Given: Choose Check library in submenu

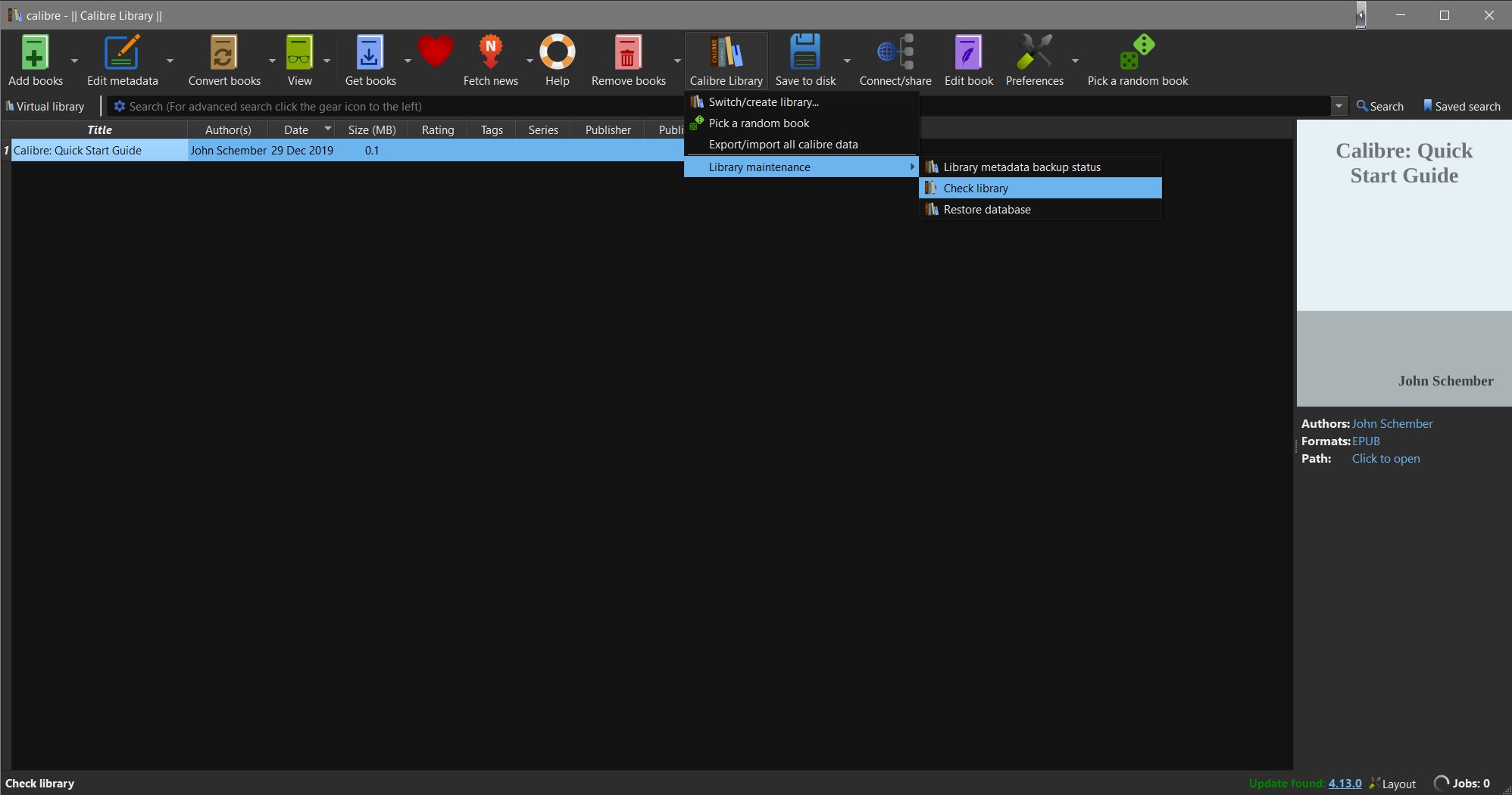Looking at the screenshot, I should click(x=1040, y=188).
